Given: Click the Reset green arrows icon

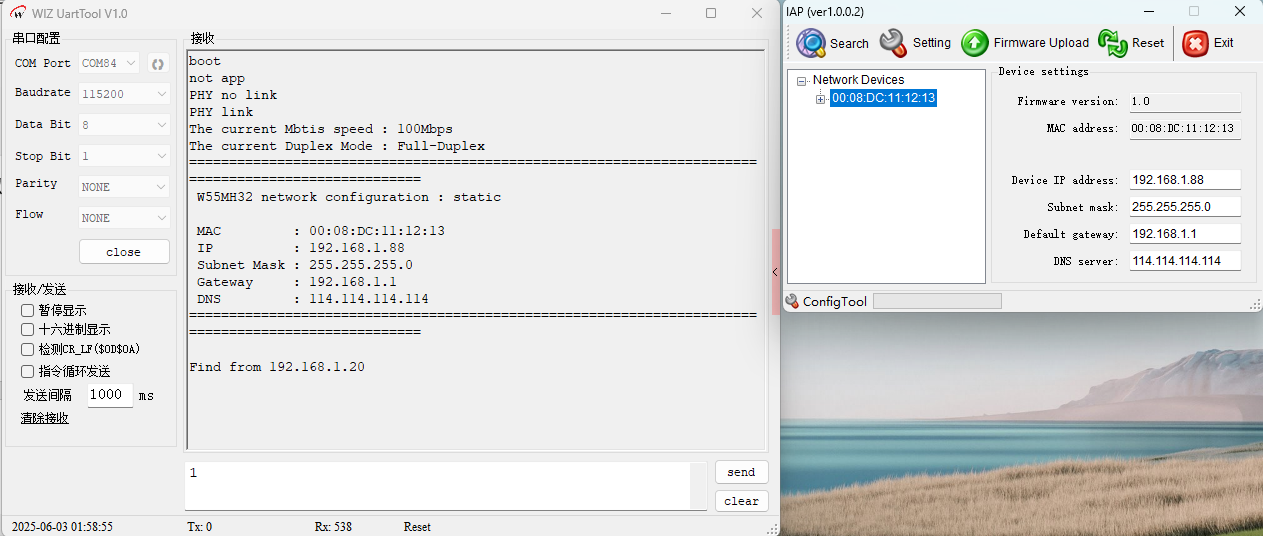Looking at the screenshot, I should point(1112,43).
